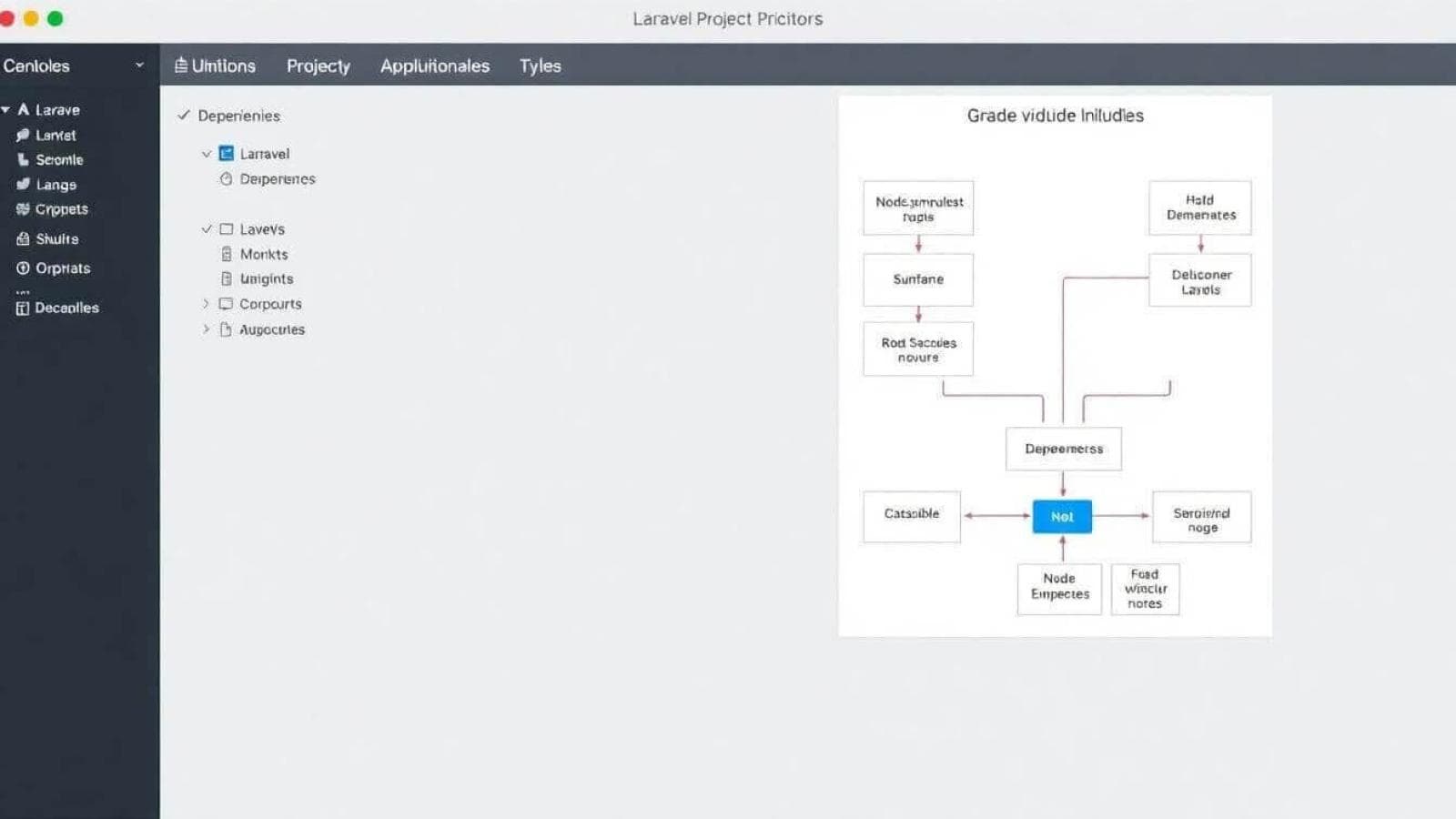Click the blue Larravel tree icon
The height and width of the screenshot is (819, 1456).
click(227, 153)
